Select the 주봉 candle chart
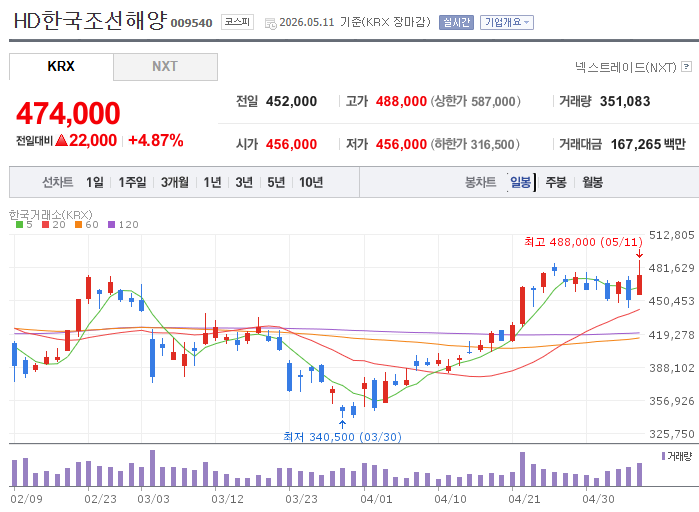 [x=556, y=182]
